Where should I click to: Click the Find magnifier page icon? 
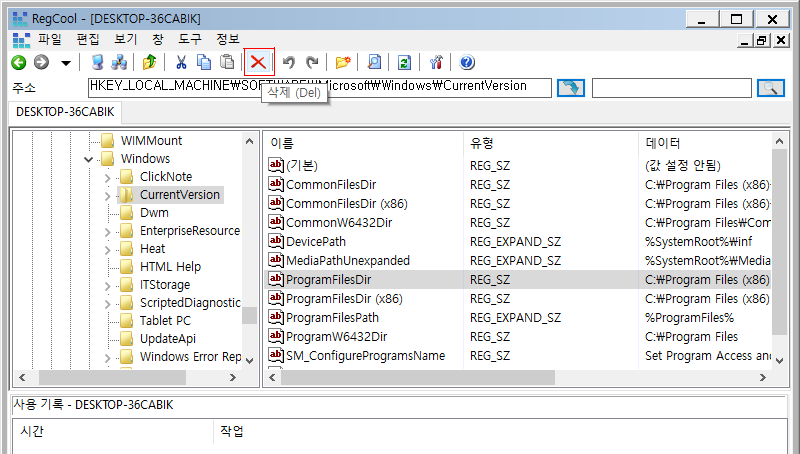tap(374, 63)
